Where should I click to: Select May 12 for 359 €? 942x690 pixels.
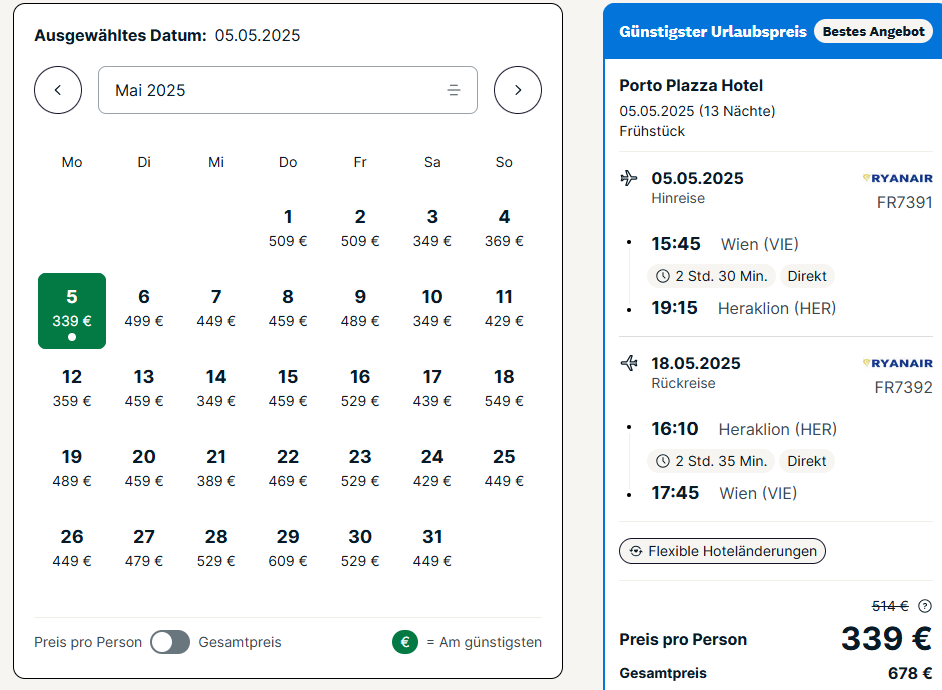pos(72,388)
